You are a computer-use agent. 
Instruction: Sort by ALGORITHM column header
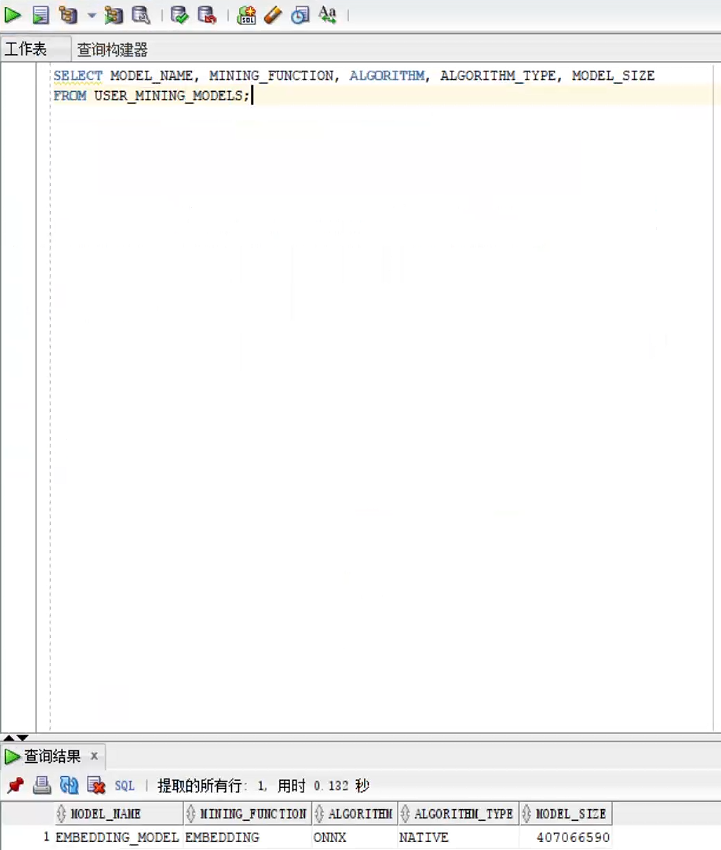pyautogui.click(x=355, y=814)
